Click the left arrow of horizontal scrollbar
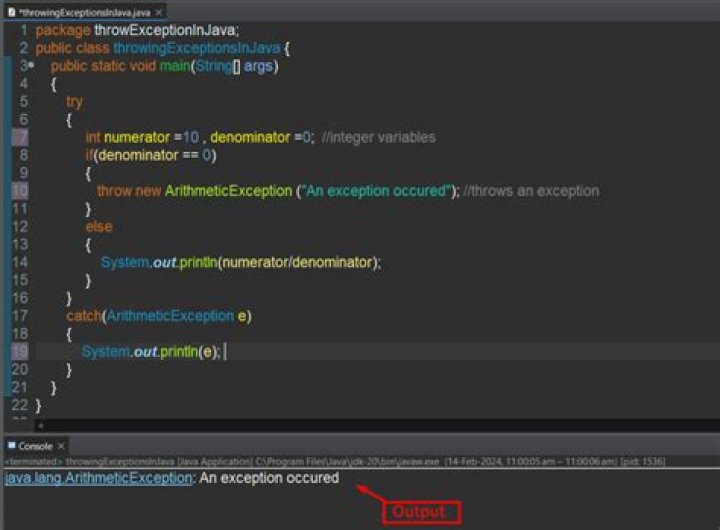The height and width of the screenshot is (530, 720). click(x=41, y=425)
